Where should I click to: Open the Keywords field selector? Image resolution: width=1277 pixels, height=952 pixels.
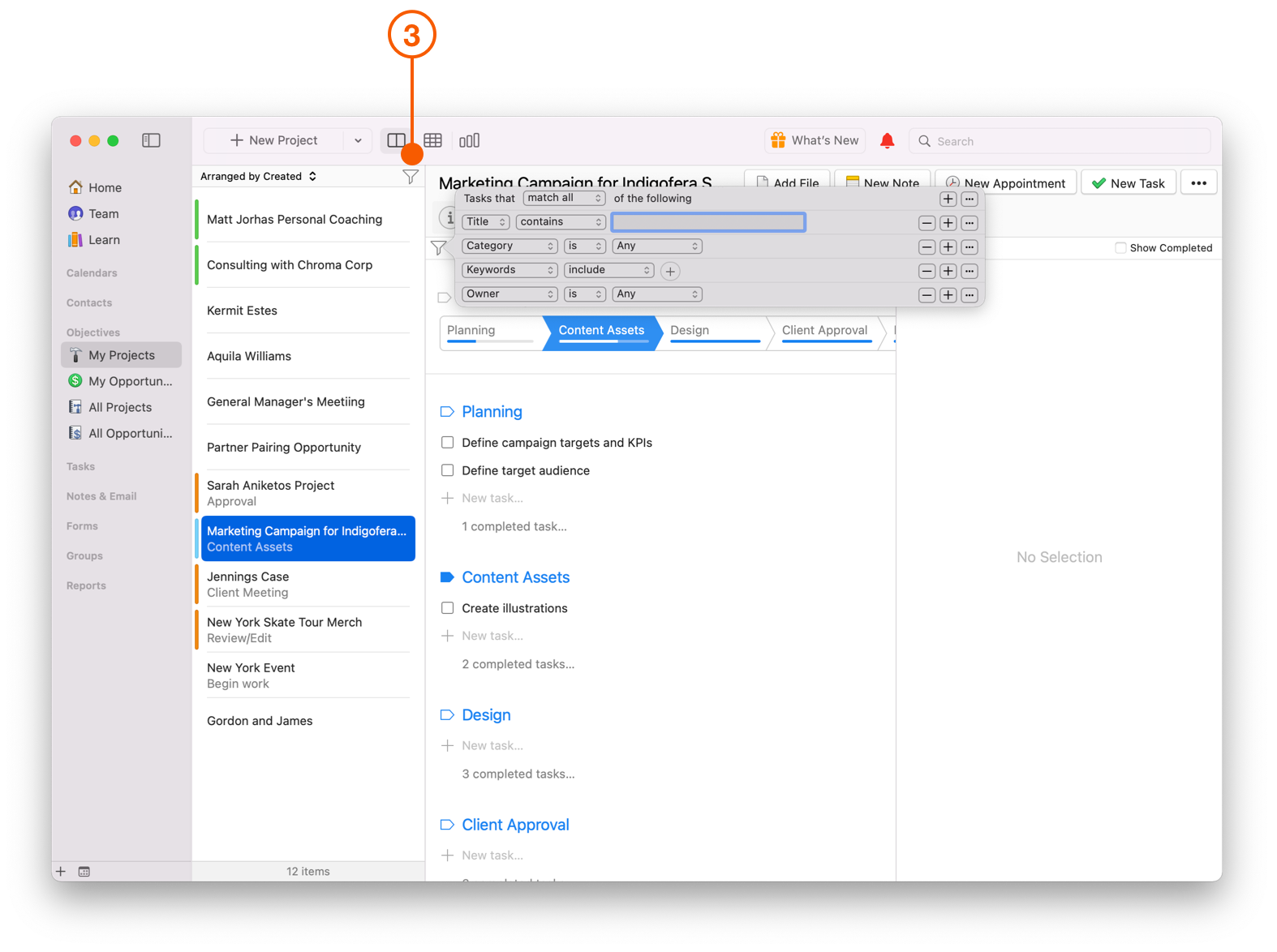[x=510, y=270]
